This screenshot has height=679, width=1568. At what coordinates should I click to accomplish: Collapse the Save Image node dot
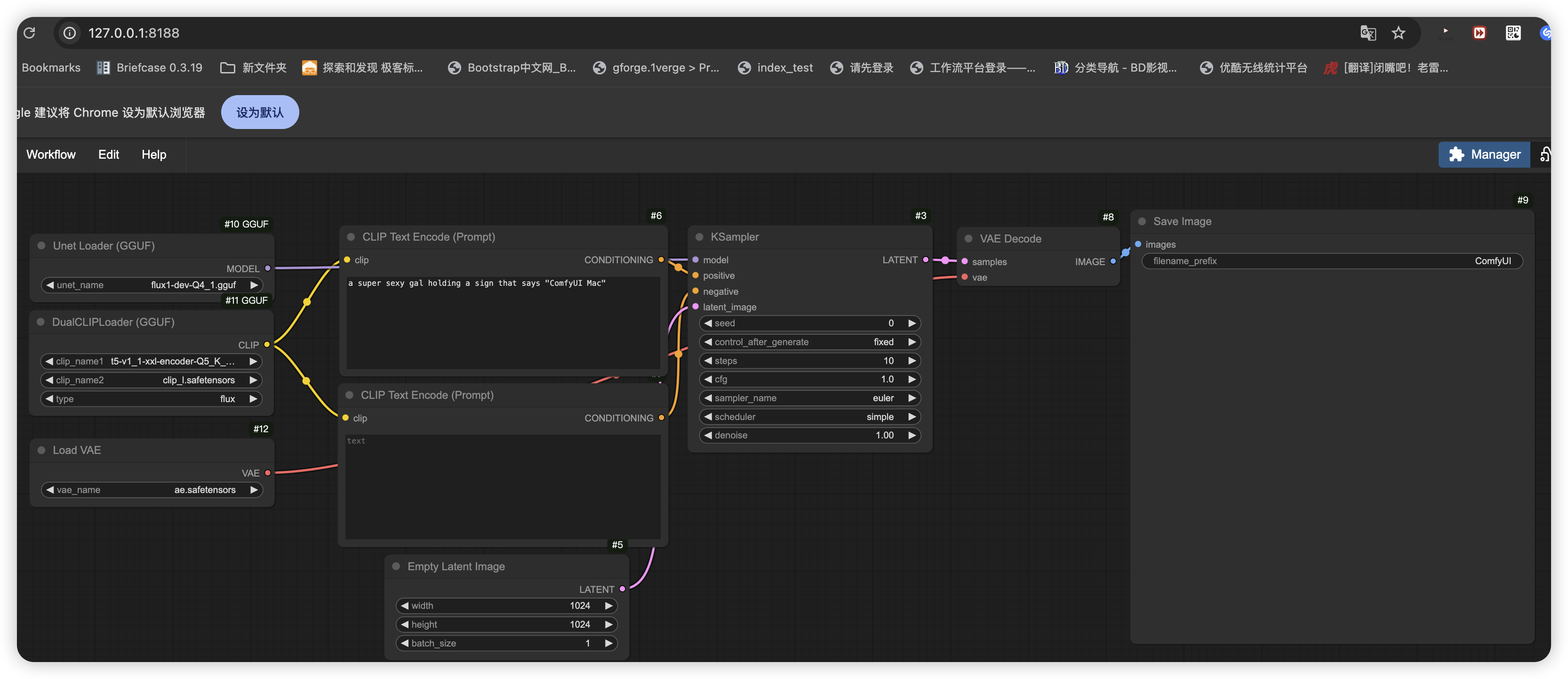point(1142,222)
